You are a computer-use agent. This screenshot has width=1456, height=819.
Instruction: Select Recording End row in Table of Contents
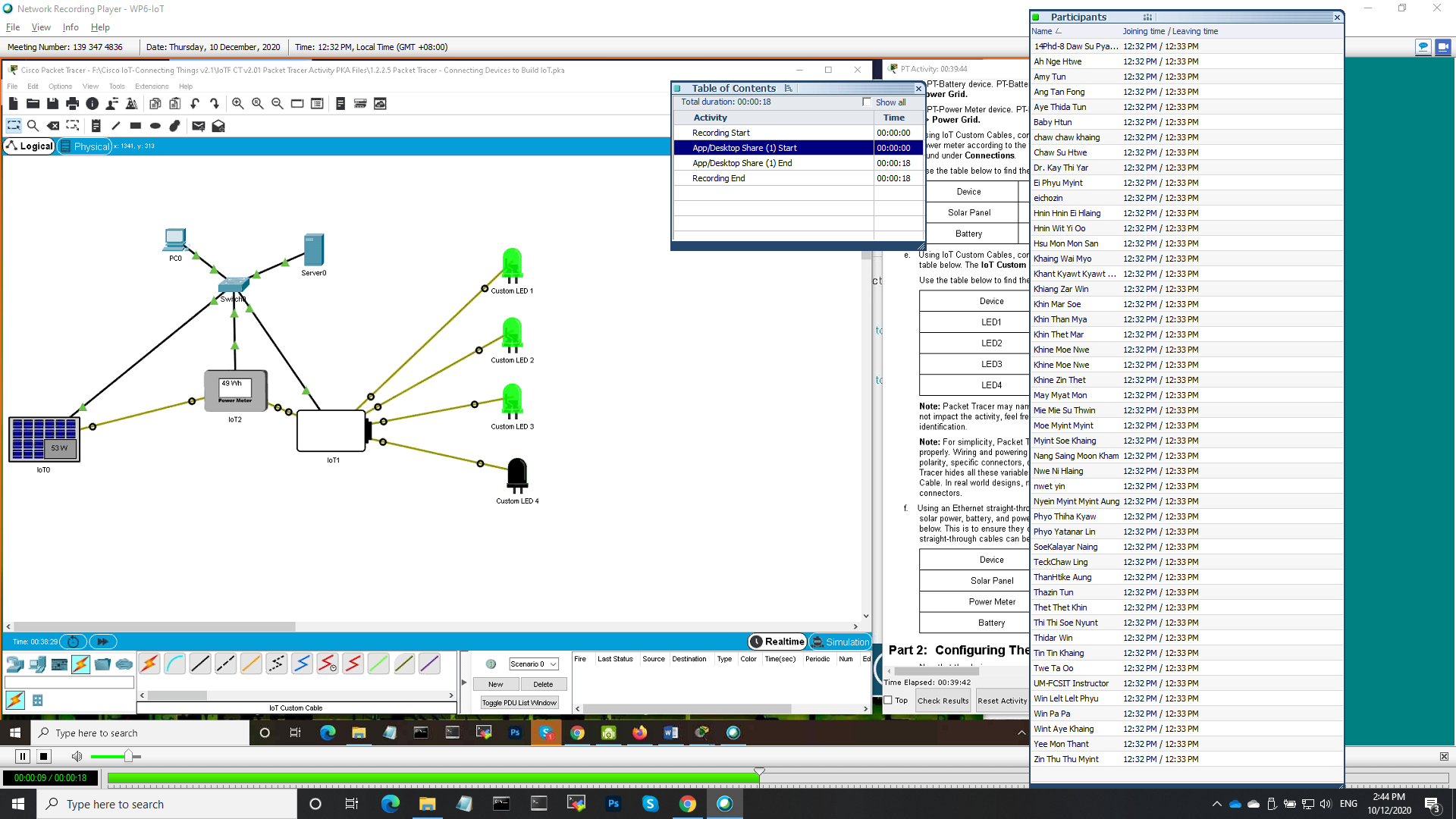coord(798,178)
